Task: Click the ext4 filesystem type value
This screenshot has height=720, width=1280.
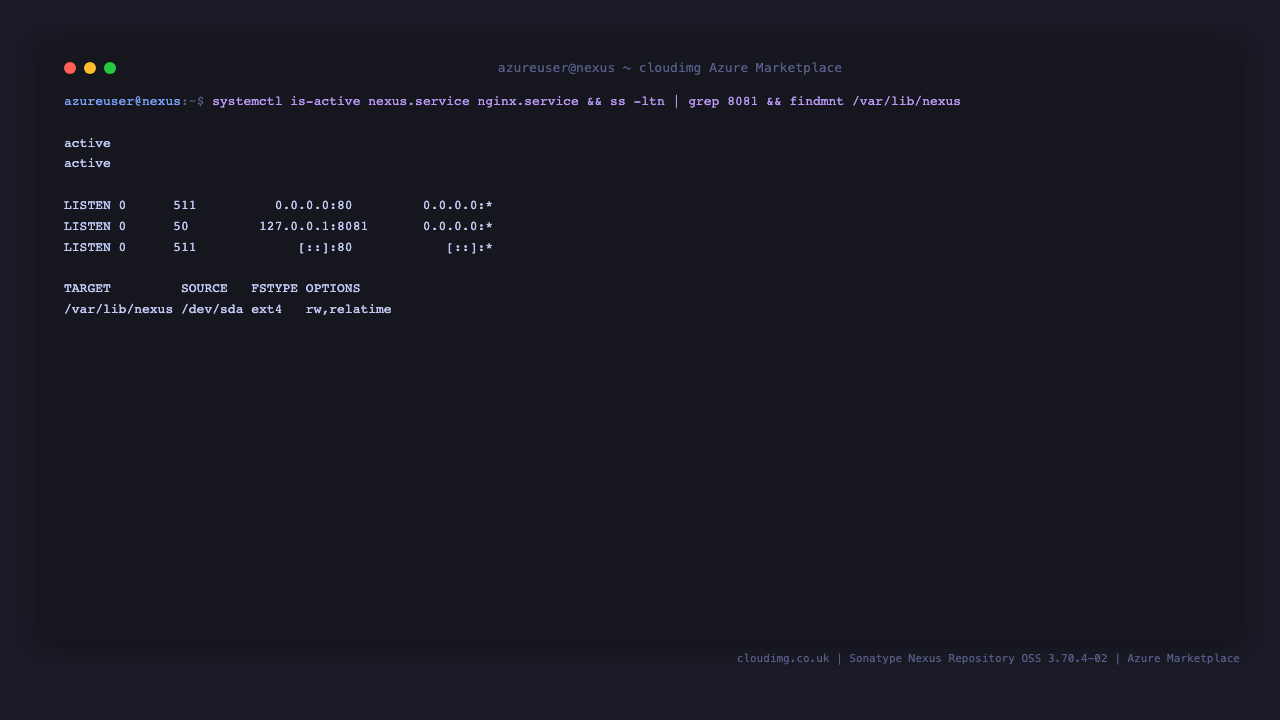Action: click(x=267, y=309)
